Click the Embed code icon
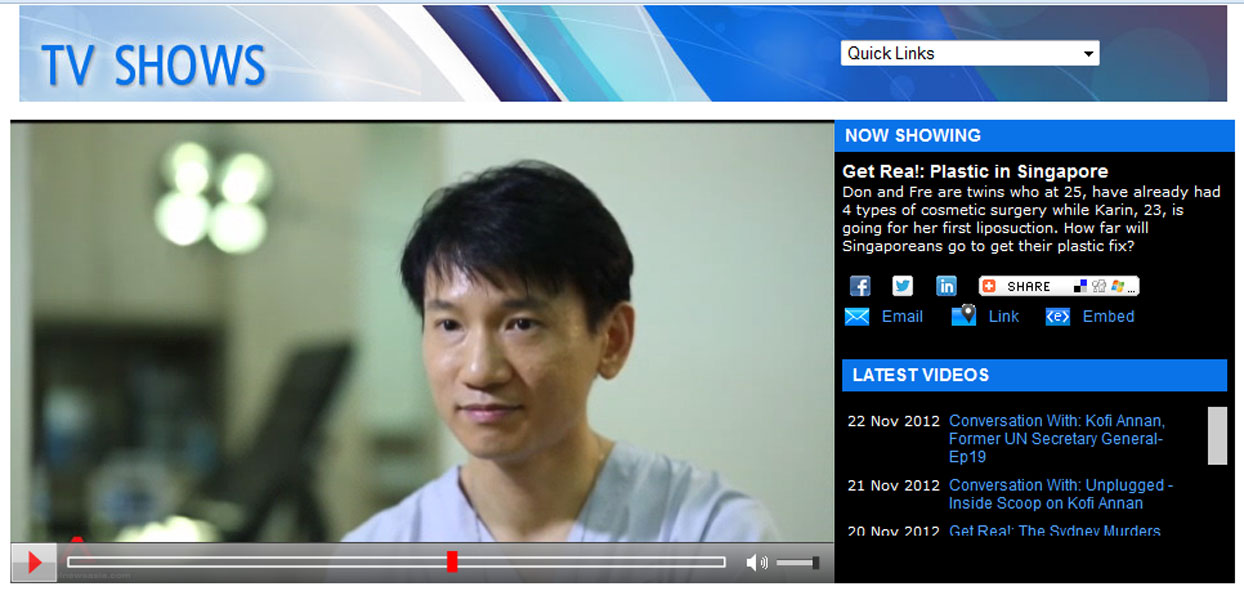 click(1058, 317)
